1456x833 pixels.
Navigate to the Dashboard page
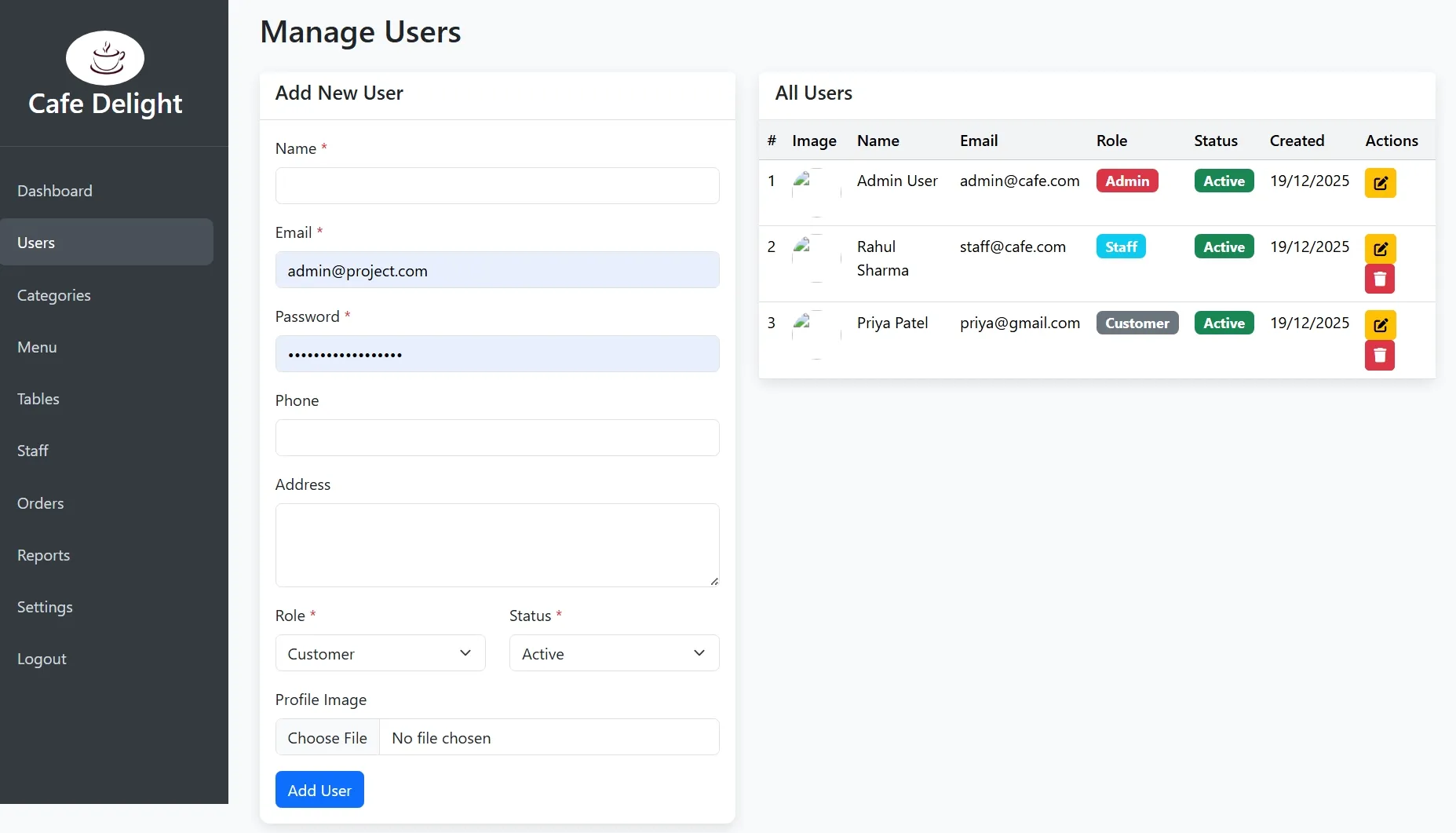[54, 190]
